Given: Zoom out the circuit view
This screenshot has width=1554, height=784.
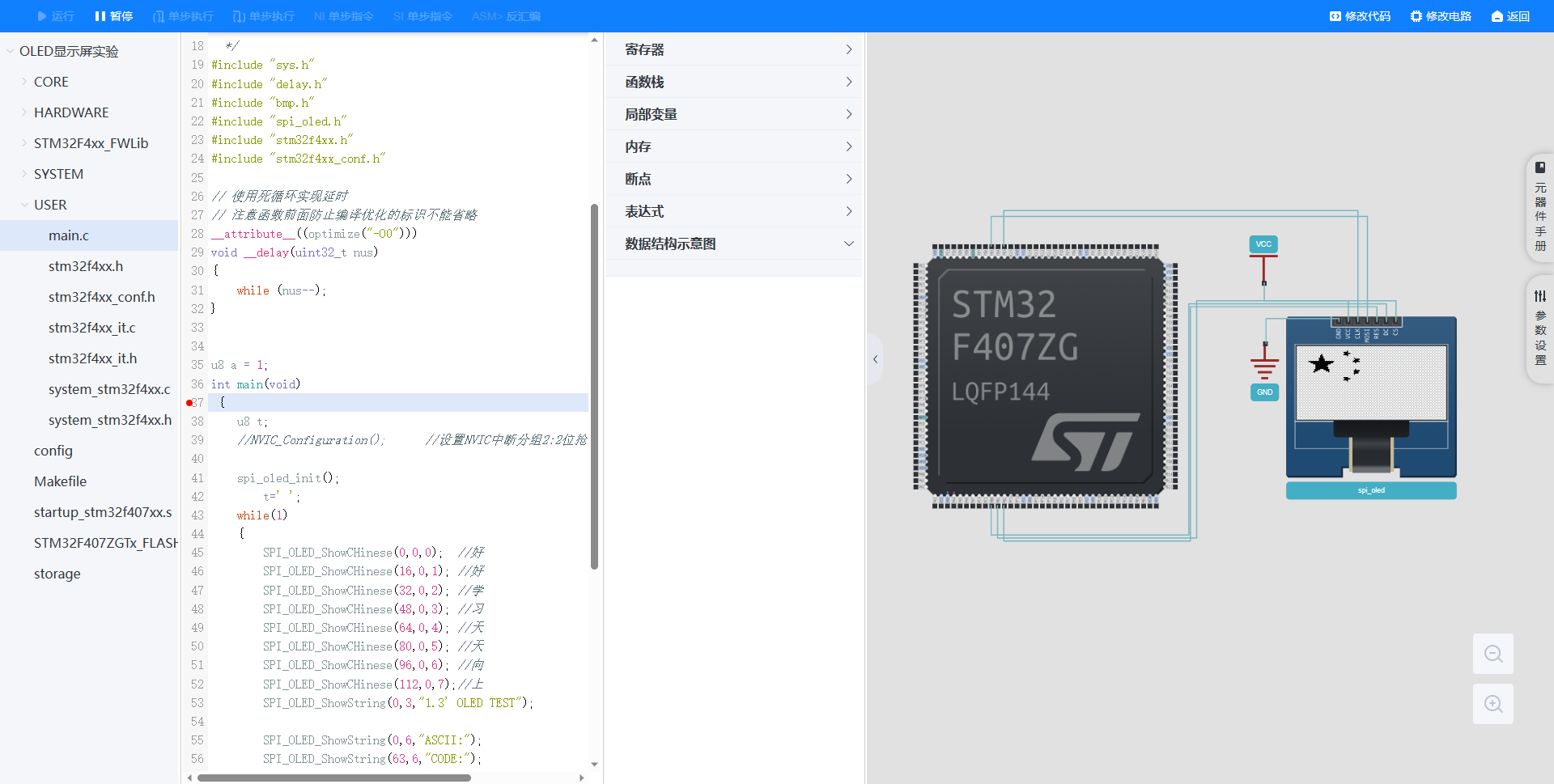Looking at the screenshot, I should [1493, 654].
